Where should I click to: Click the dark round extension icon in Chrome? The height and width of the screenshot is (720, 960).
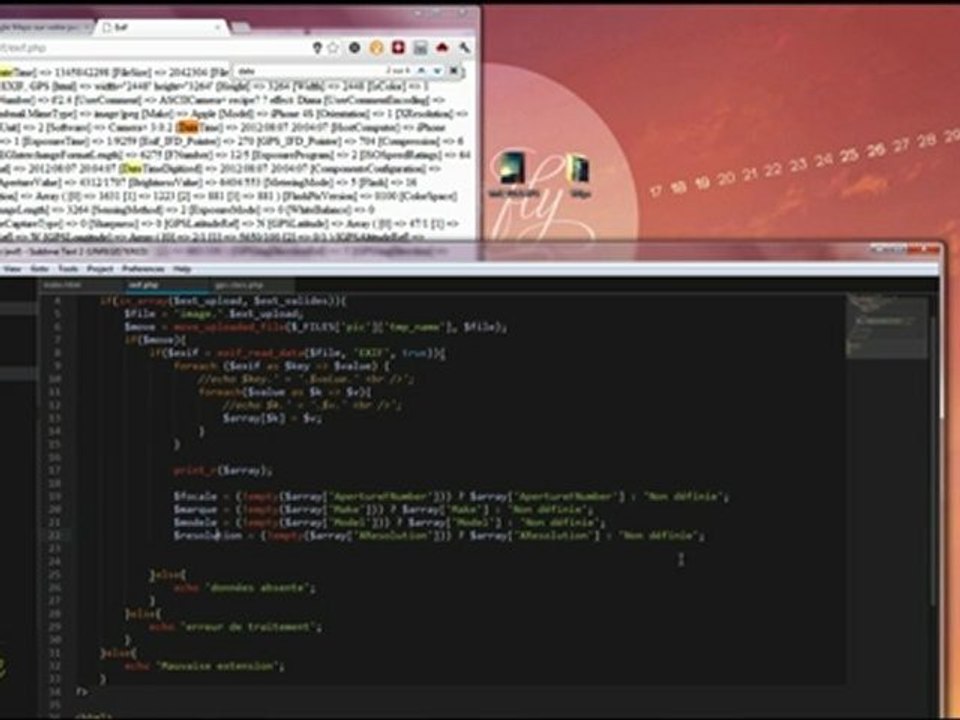(x=354, y=48)
